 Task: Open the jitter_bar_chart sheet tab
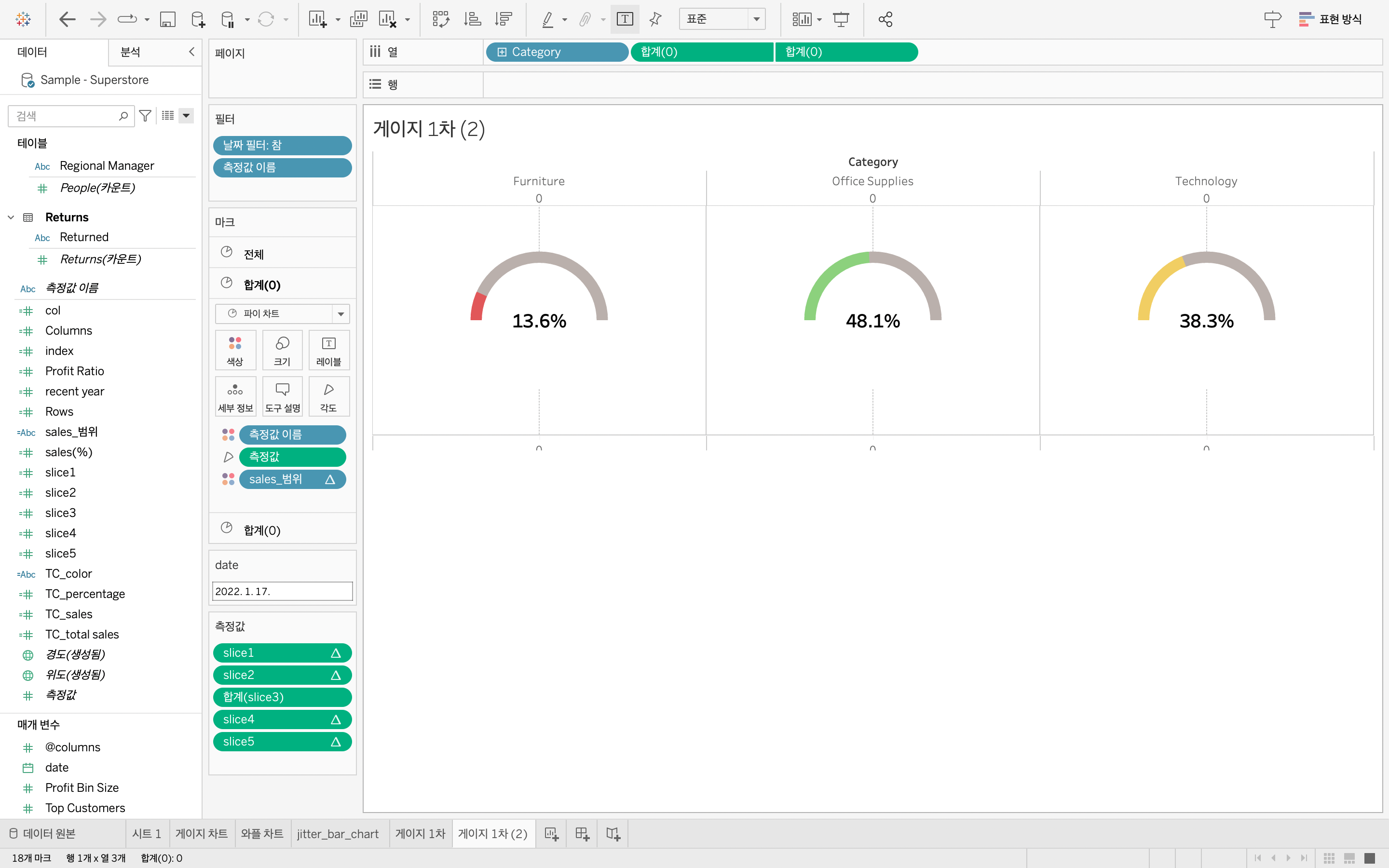[x=338, y=834]
